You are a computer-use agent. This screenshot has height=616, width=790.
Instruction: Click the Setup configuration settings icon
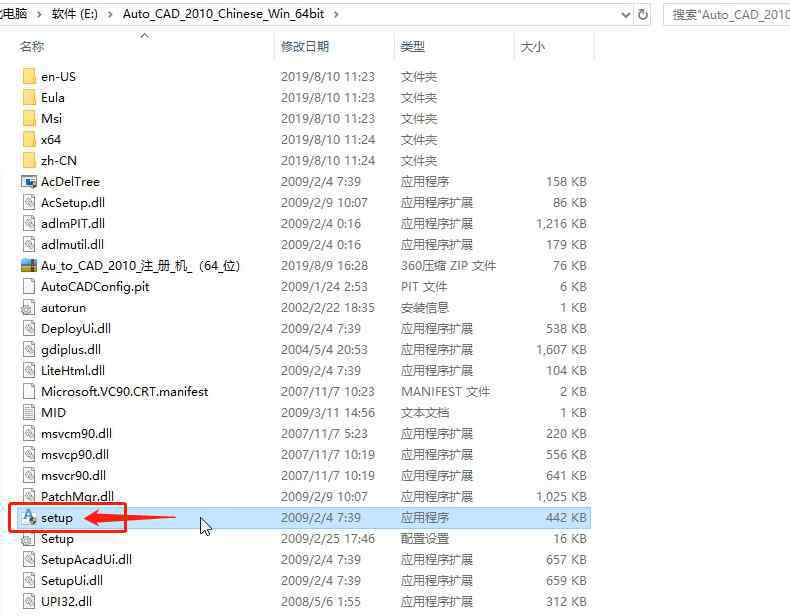[x=28, y=539]
